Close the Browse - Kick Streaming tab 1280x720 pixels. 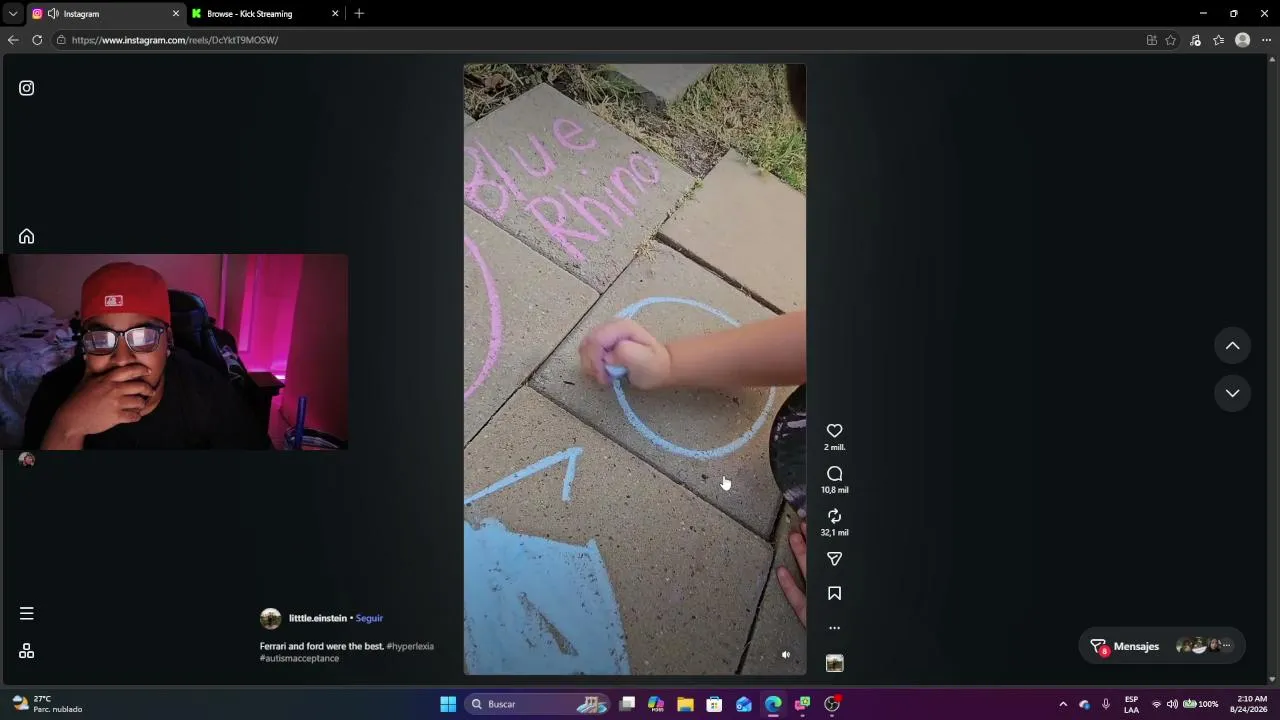[334, 14]
